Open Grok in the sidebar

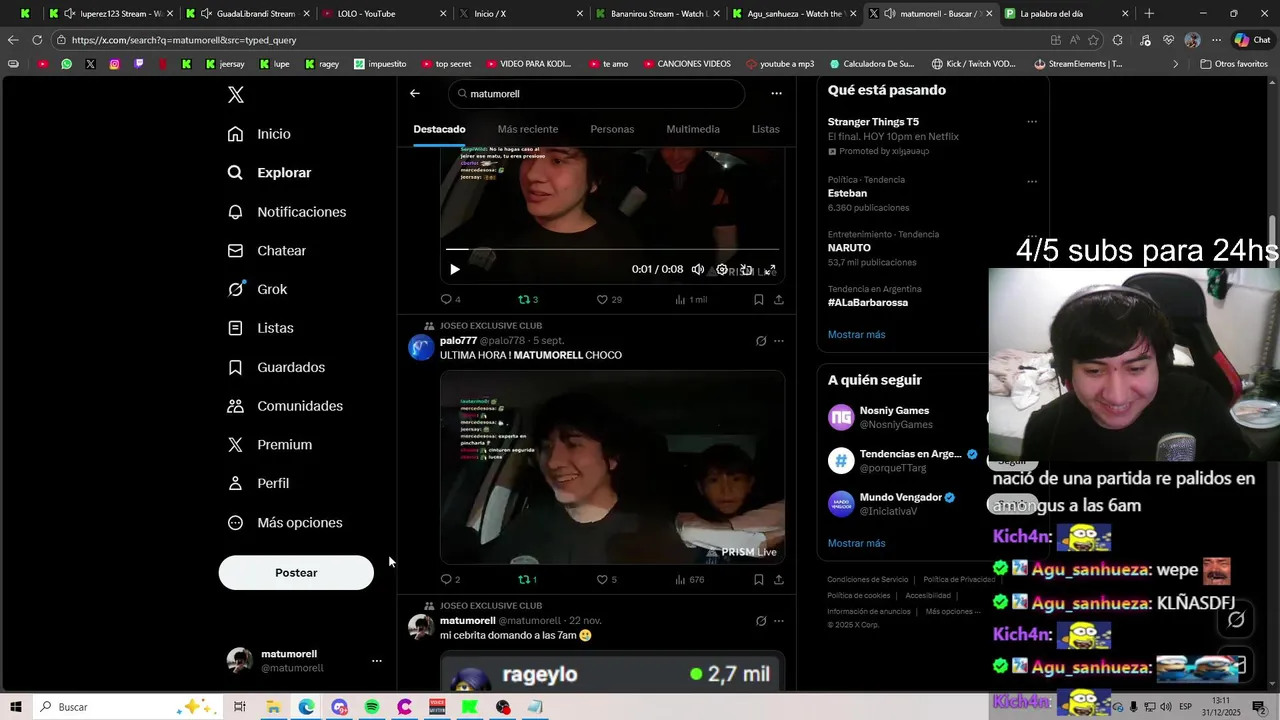[x=257, y=289]
